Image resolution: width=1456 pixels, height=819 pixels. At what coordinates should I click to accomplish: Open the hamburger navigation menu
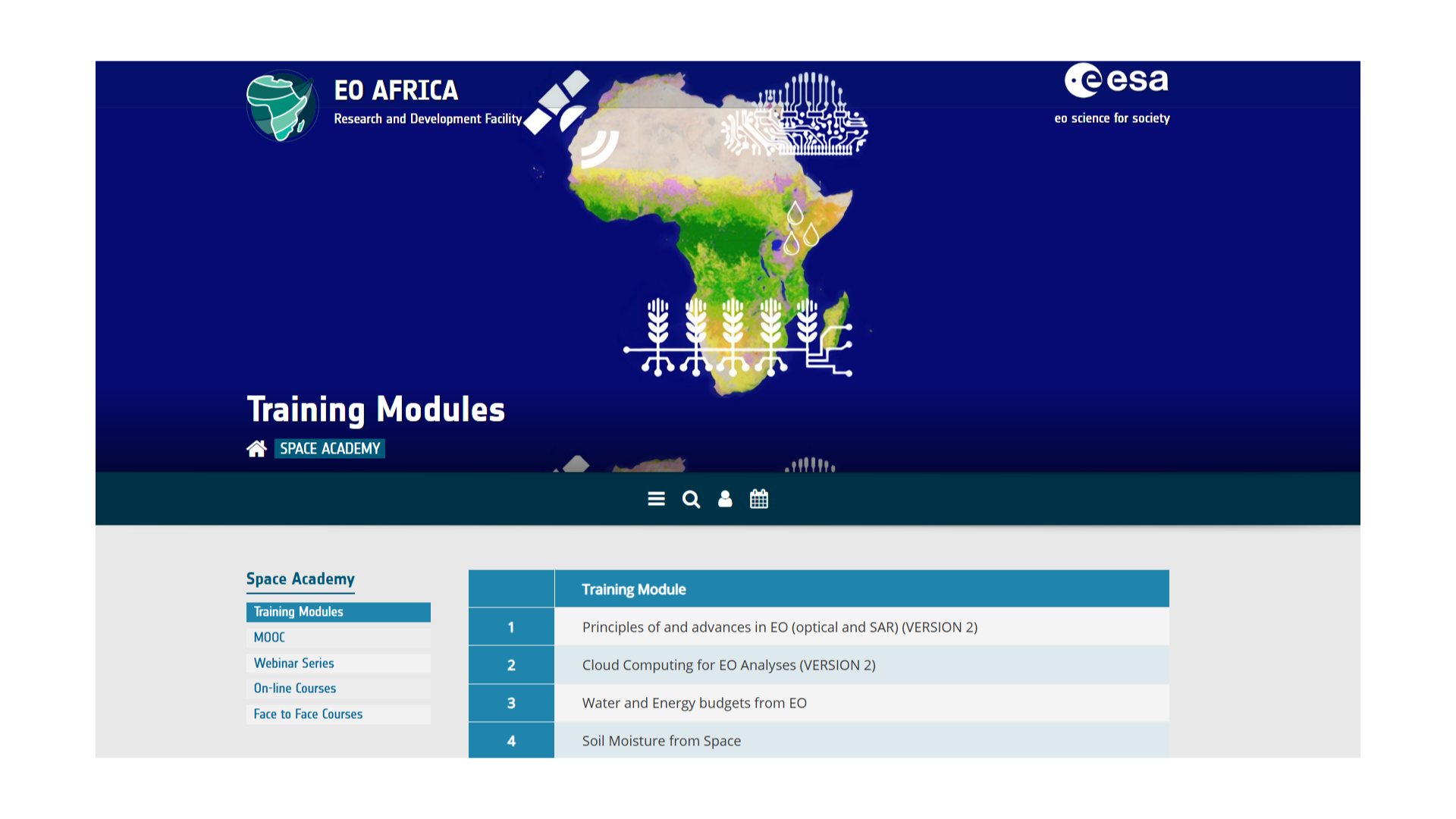pyautogui.click(x=655, y=498)
